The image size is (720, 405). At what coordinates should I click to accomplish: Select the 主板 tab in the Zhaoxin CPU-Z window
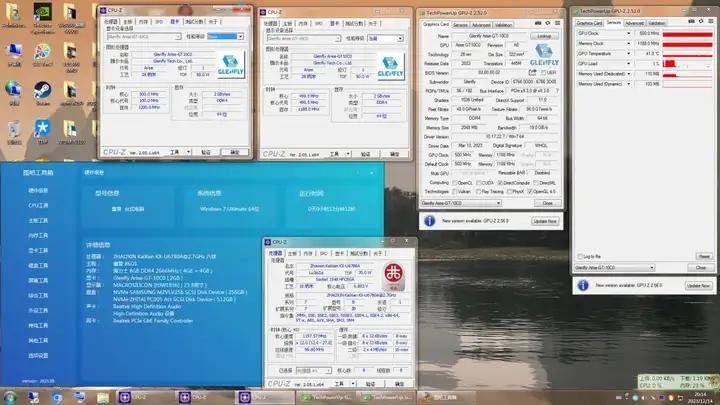(x=292, y=253)
